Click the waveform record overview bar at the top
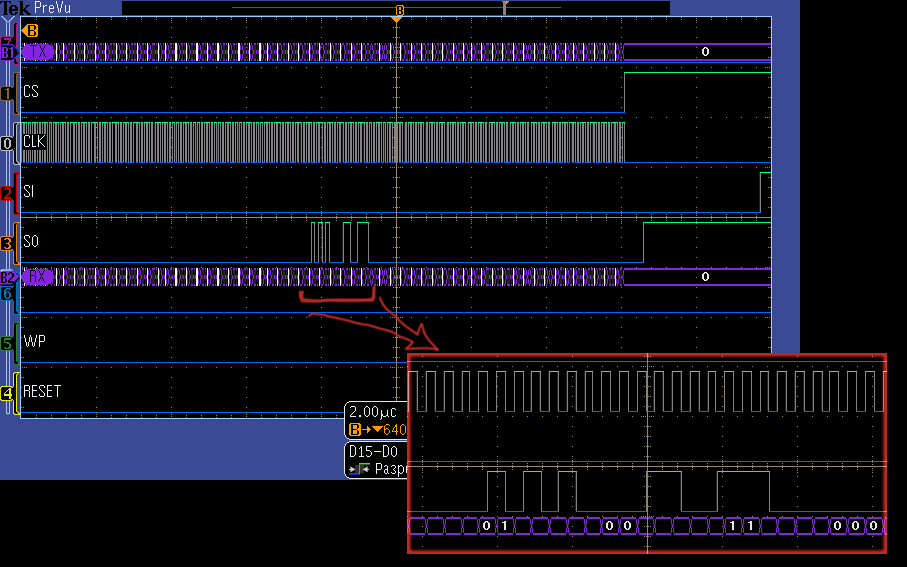Viewport: 907px width, 567px height. [x=396, y=8]
